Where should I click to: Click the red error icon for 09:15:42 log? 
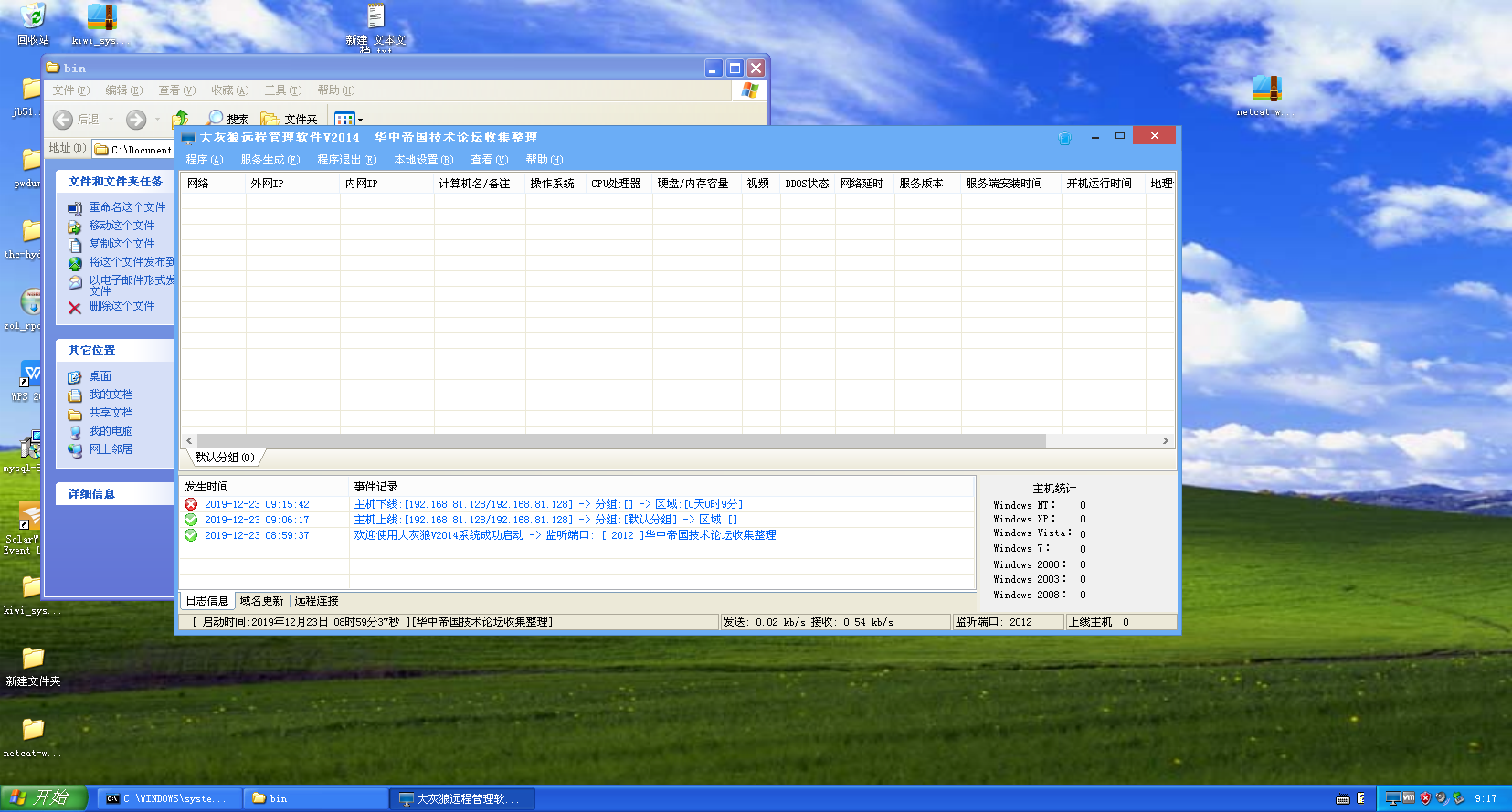click(191, 504)
